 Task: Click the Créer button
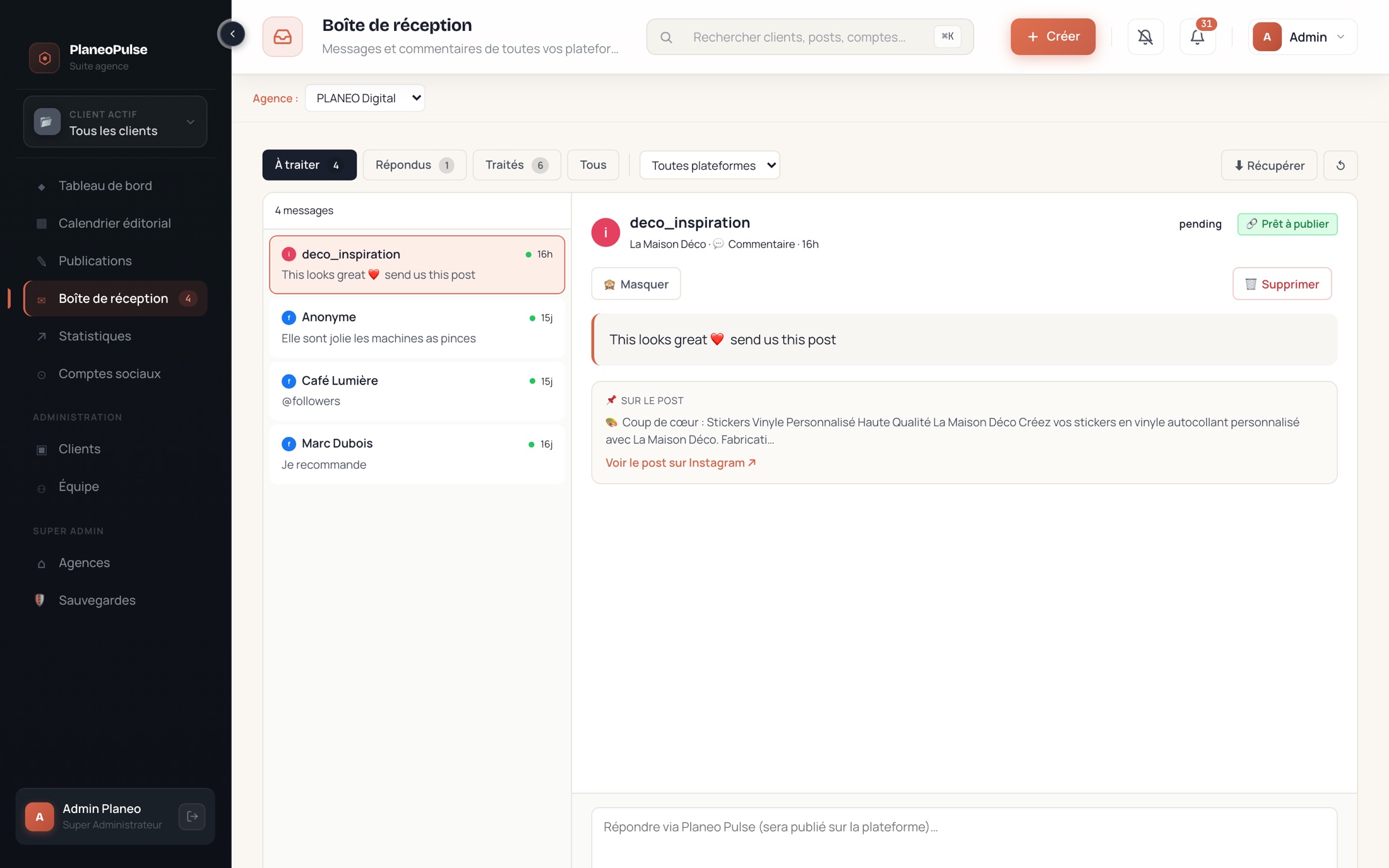[x=1052, y=37]
